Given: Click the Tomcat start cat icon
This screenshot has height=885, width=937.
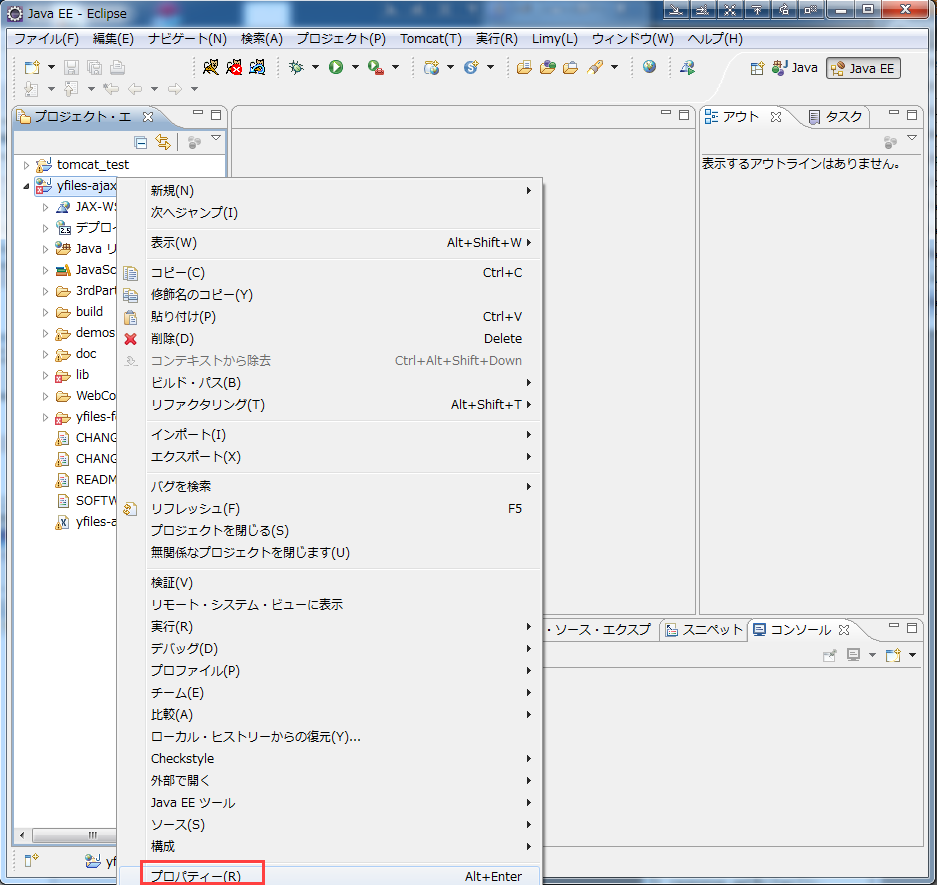Looking at the screenshot, I should (x=211, y=67).
